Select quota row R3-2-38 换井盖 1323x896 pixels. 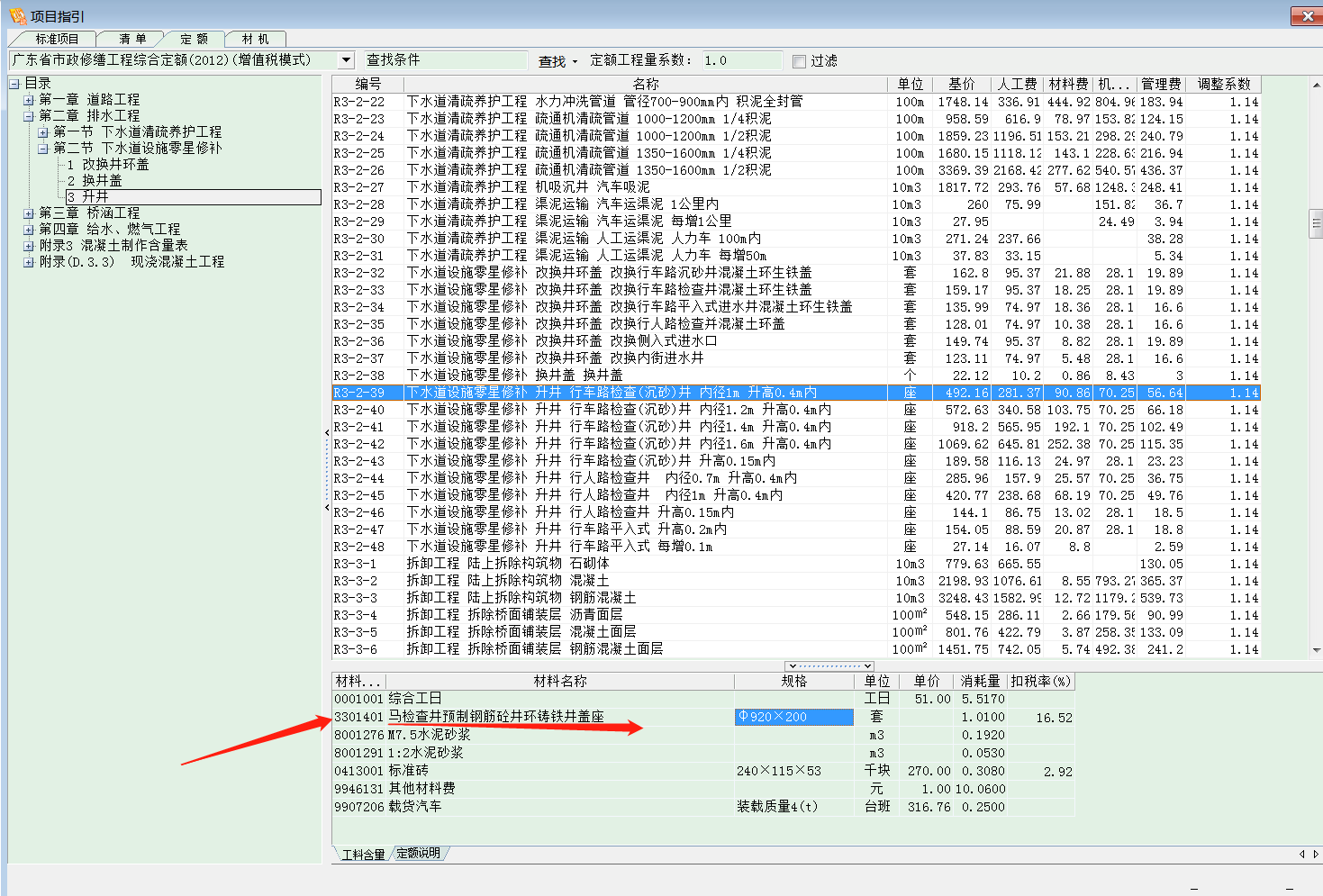[x=796, y=376]
